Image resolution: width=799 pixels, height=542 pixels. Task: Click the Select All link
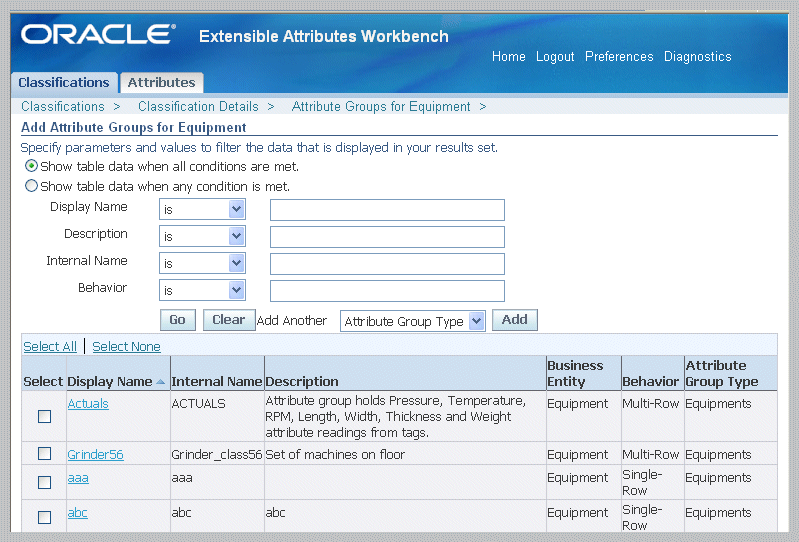[x=50, y=346]
